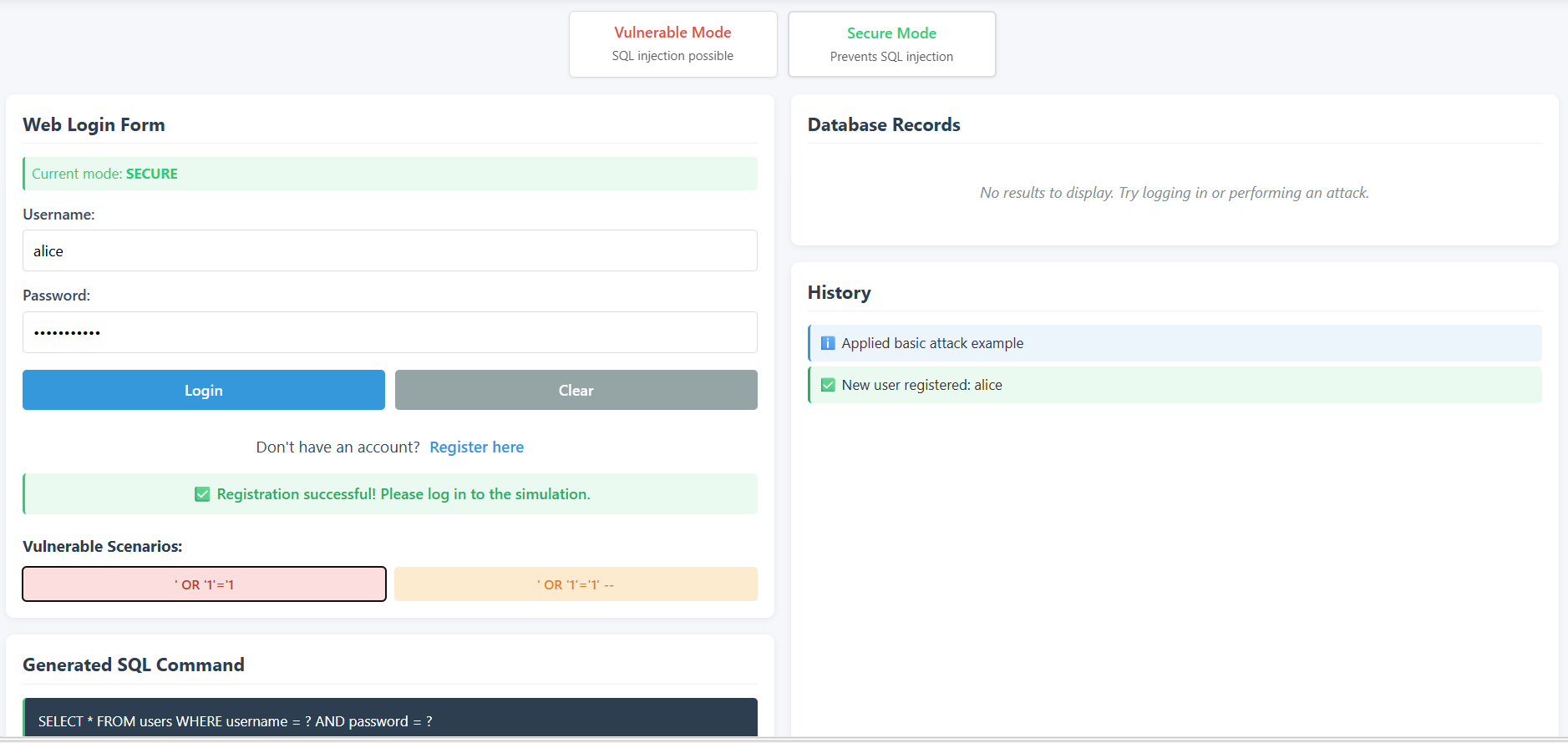Image resolution: width=1568 pixels, height=743 pixels.
Task: Apply the pink ' OR '1'='1 attack scenario
Action: pos(204,584)
